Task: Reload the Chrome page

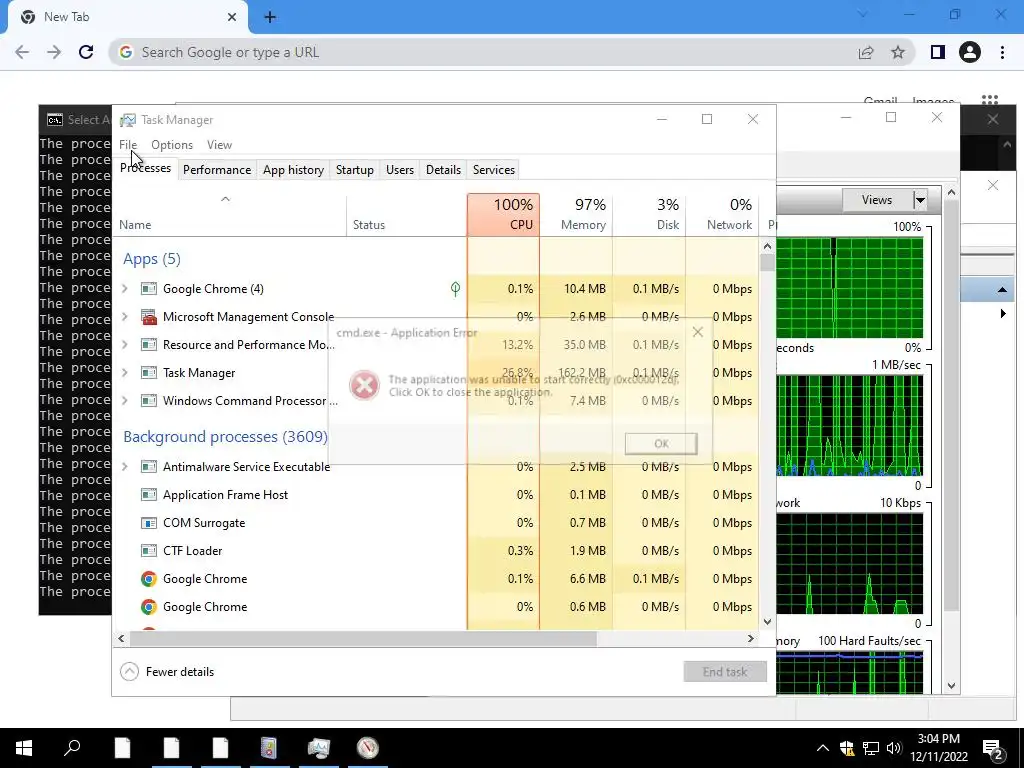Action: 86,52
